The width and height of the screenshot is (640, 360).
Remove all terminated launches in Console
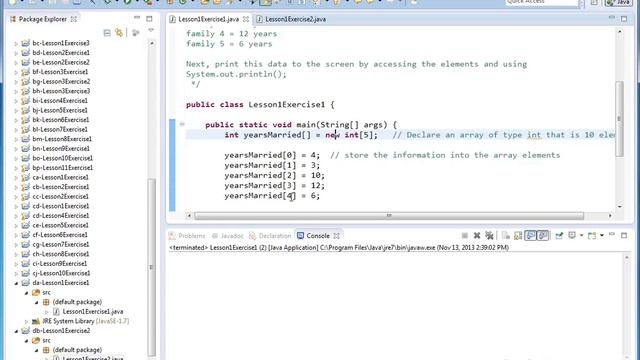489,236
